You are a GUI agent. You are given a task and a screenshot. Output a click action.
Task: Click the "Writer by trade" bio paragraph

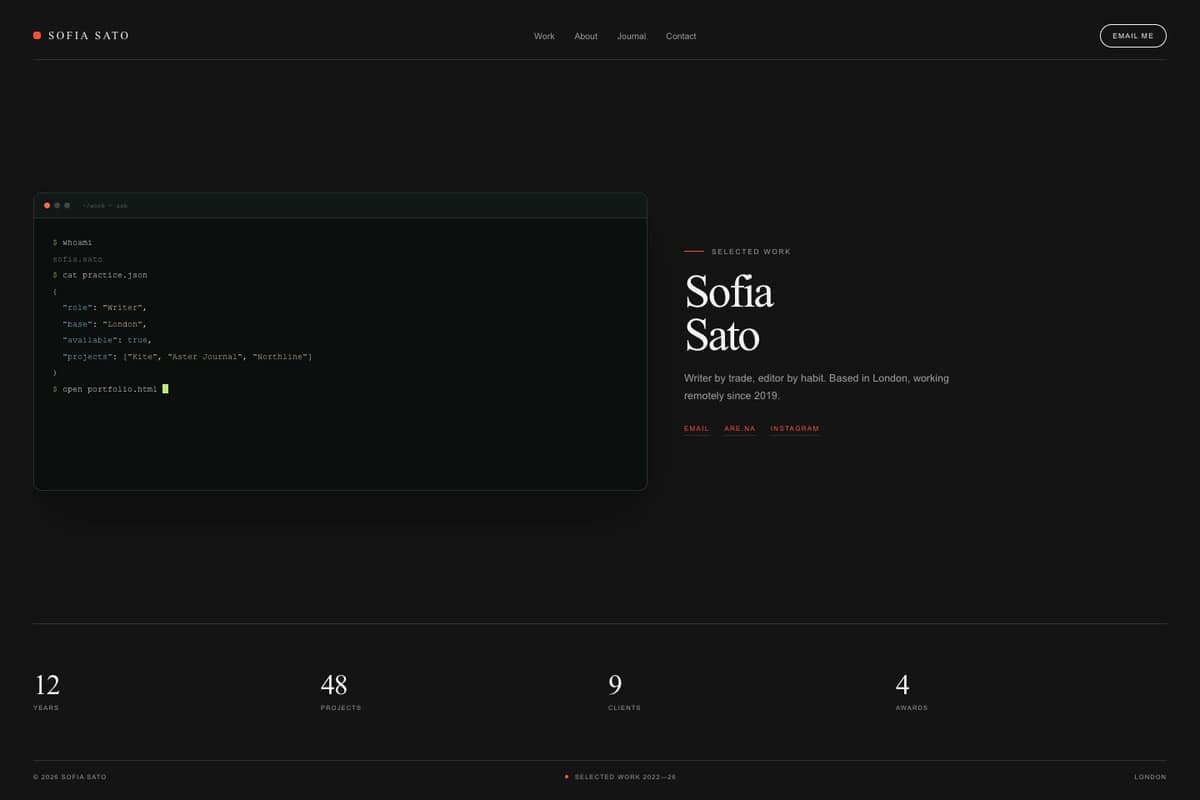(816, 387)
